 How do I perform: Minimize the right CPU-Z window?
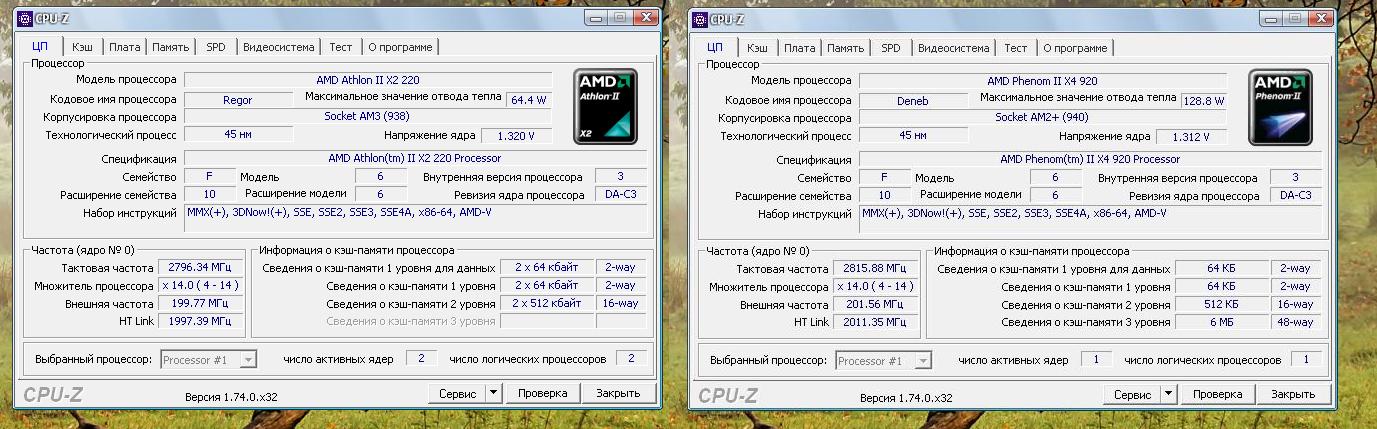(x=1273, y=17)
